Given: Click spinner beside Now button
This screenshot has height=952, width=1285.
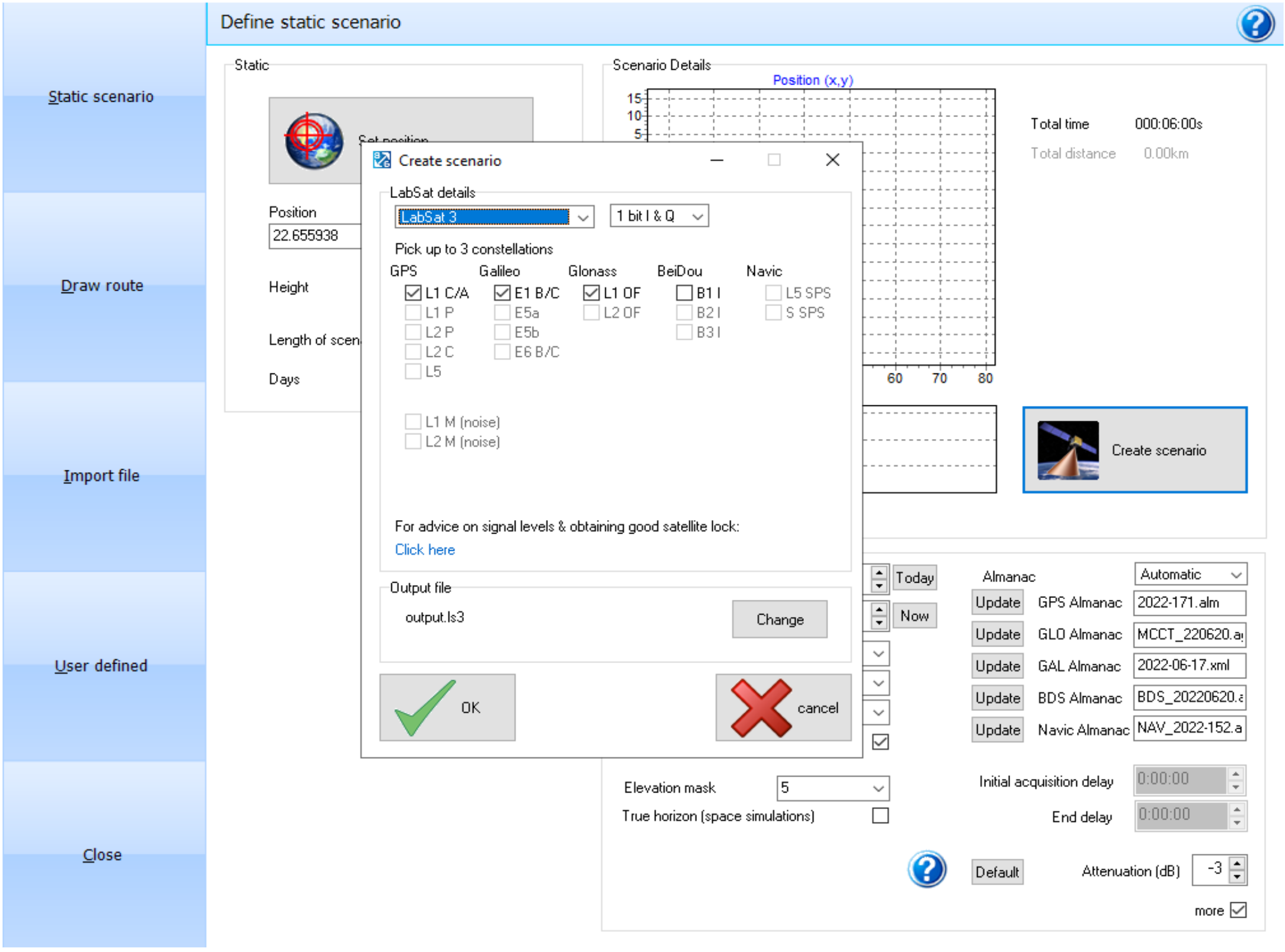Looking at the screenshot, I should click(x=879, y=616).
